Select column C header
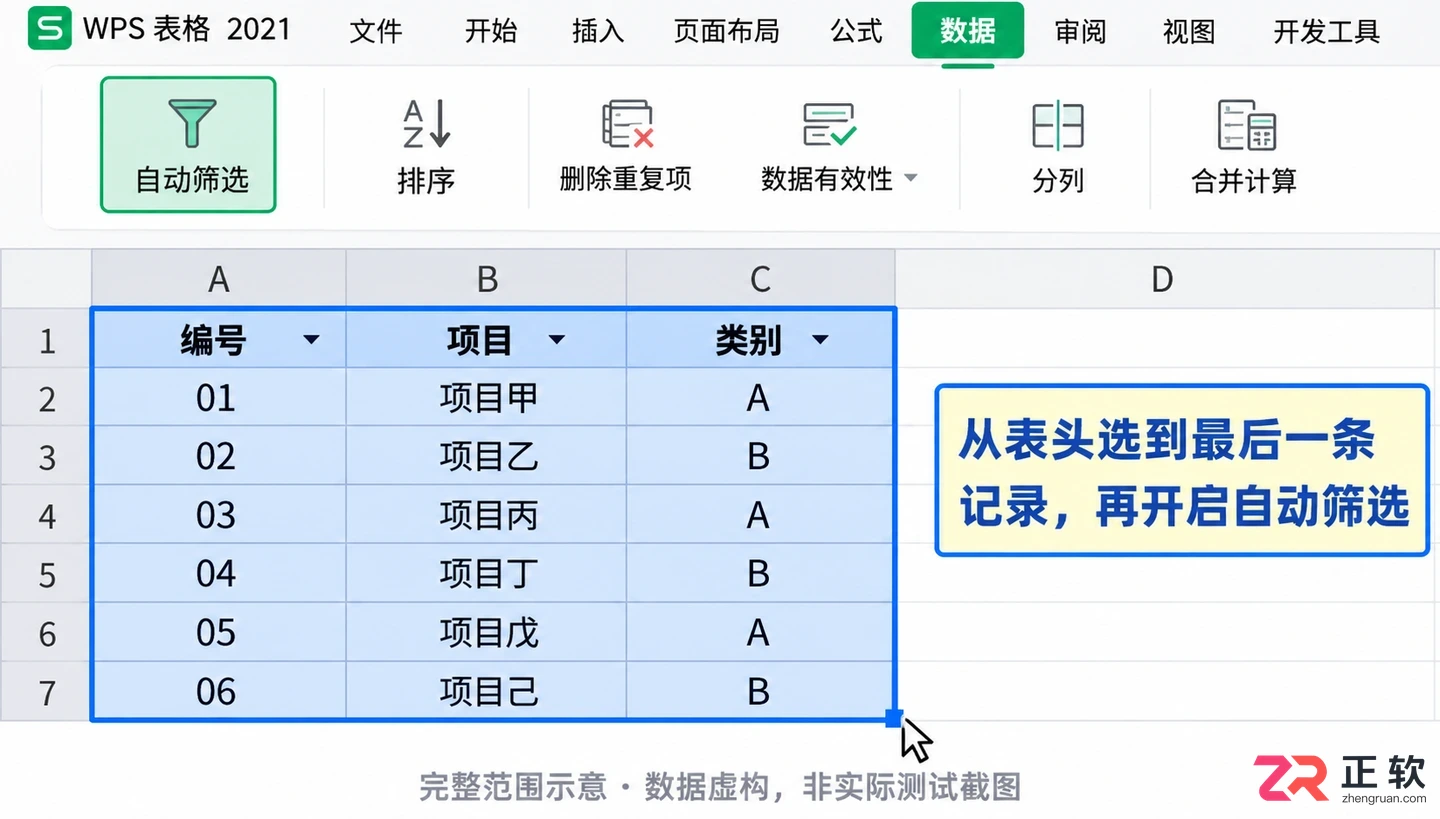 [760, 279]
